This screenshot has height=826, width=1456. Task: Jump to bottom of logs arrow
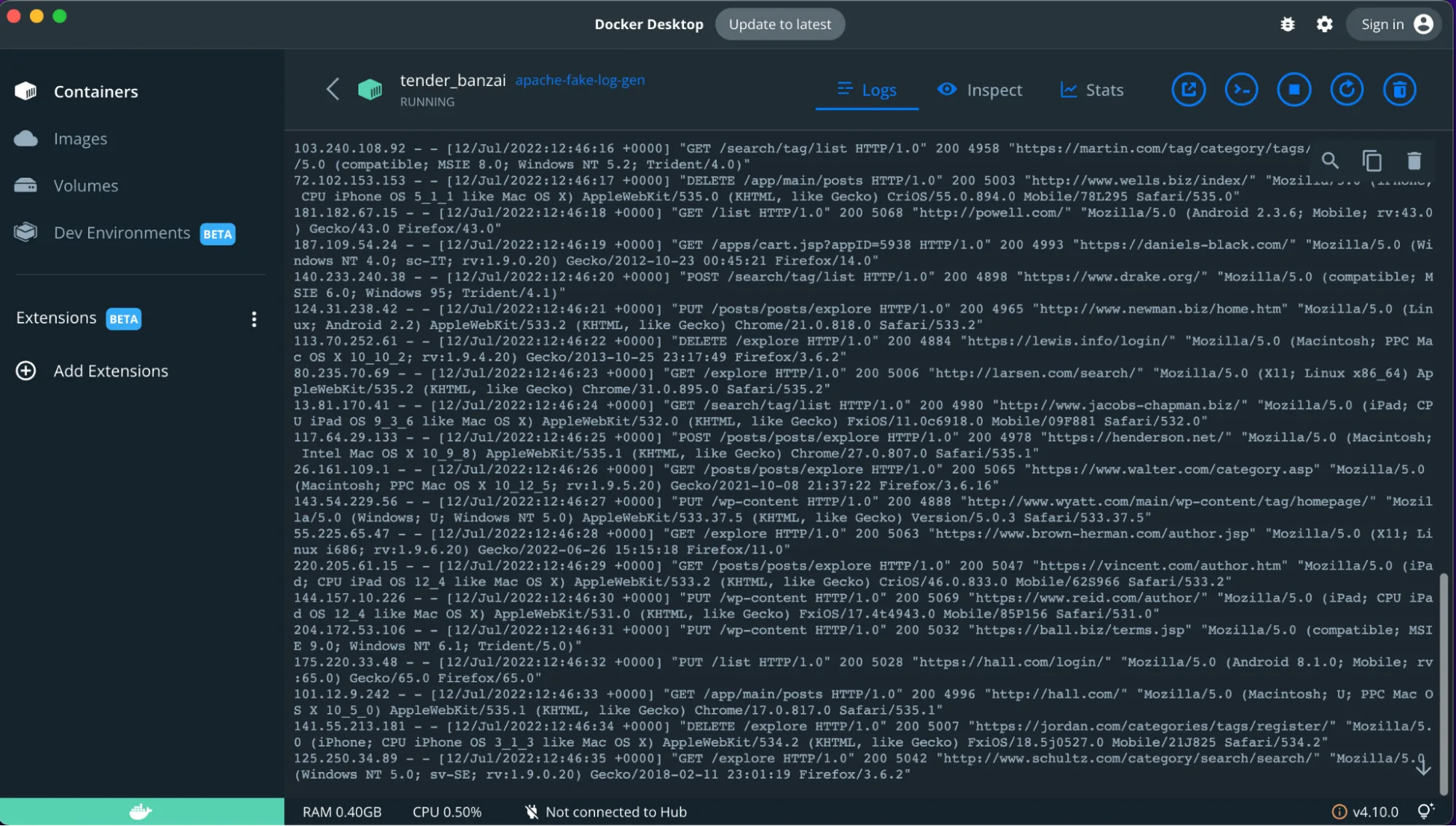(1423, 766)
